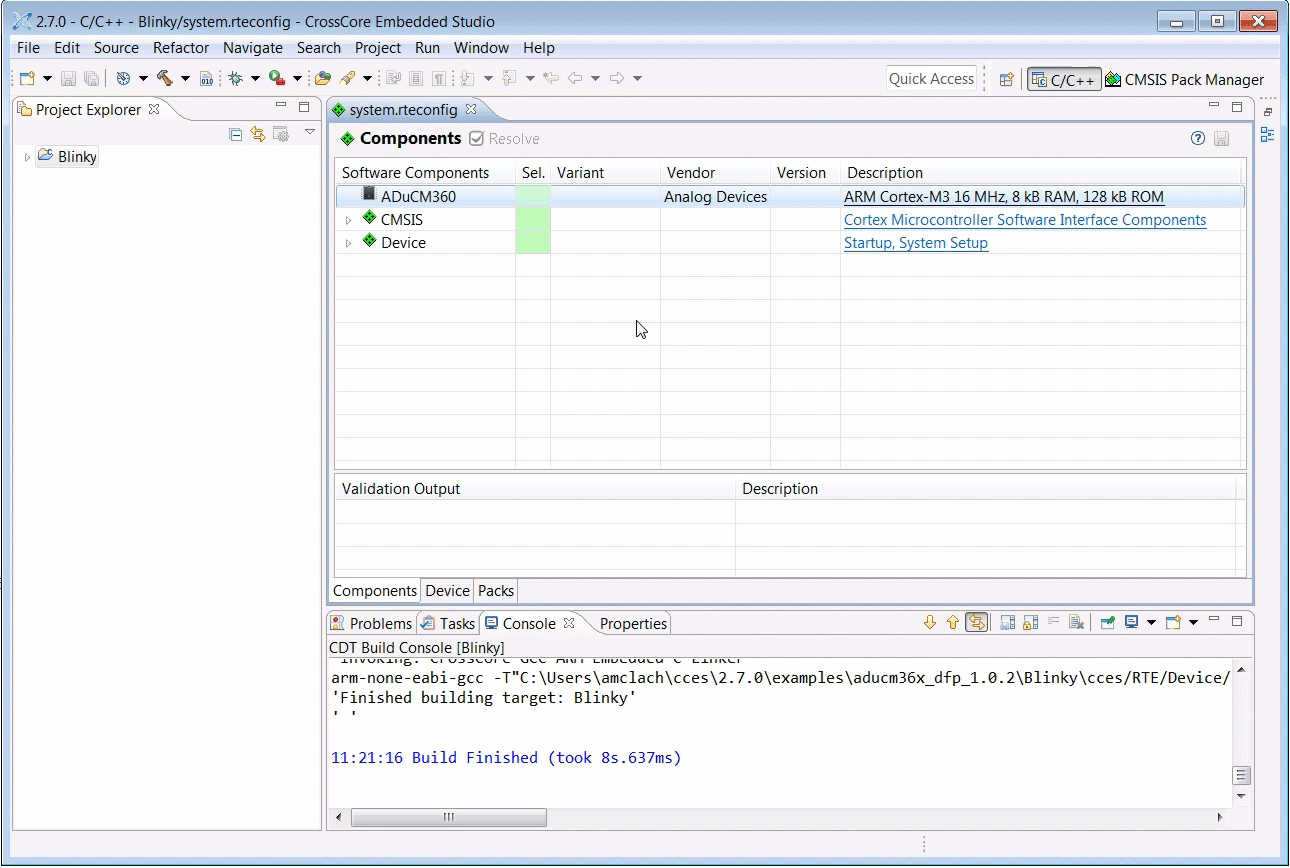
Task: Click the console horizontal scrollbar thumb
Action: coord(449,817)
